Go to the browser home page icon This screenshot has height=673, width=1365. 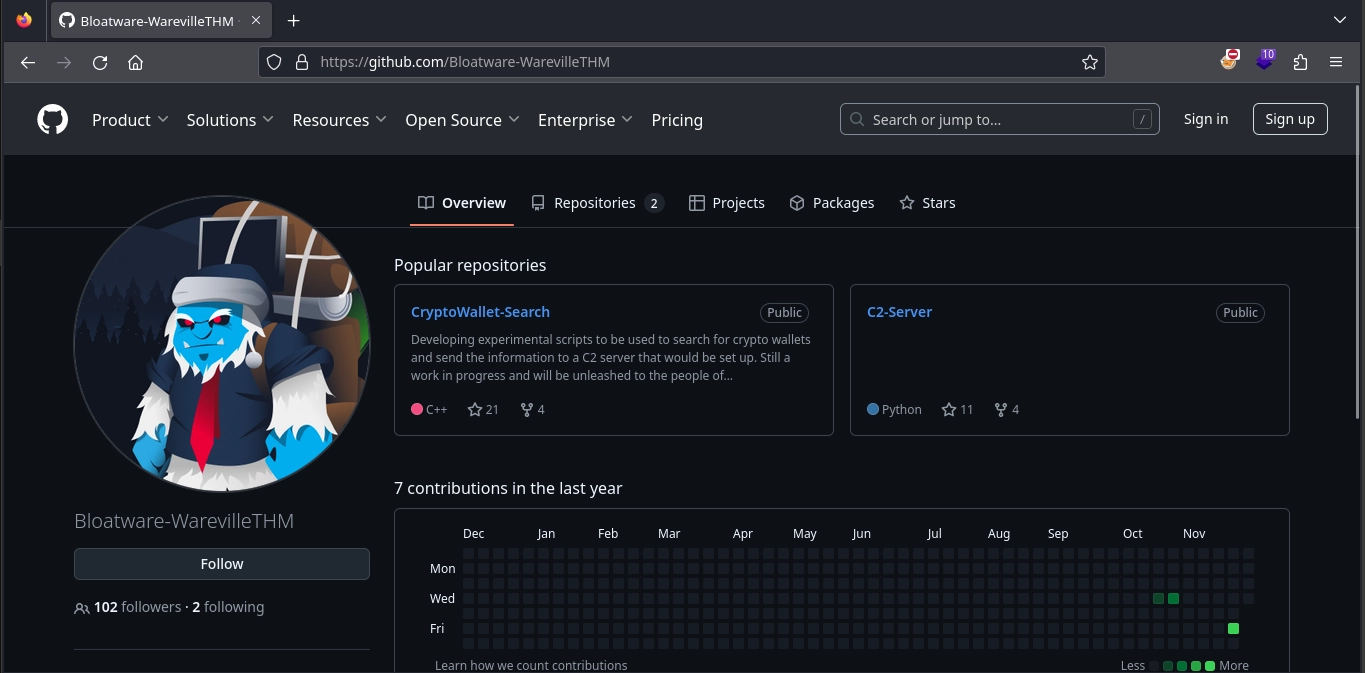pos(136,62)
